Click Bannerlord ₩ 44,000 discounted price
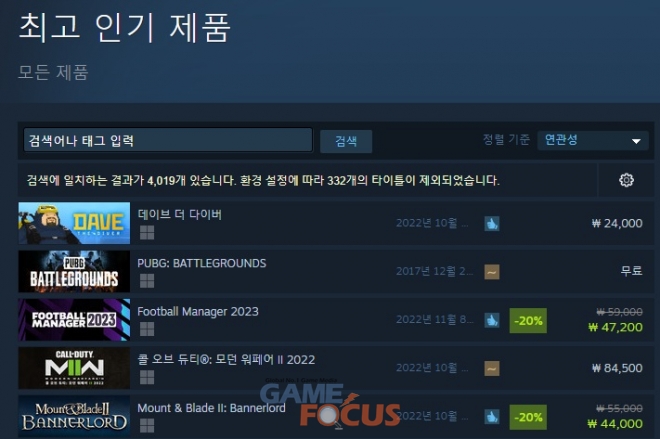660x439 pixels. tap(615, 423)
